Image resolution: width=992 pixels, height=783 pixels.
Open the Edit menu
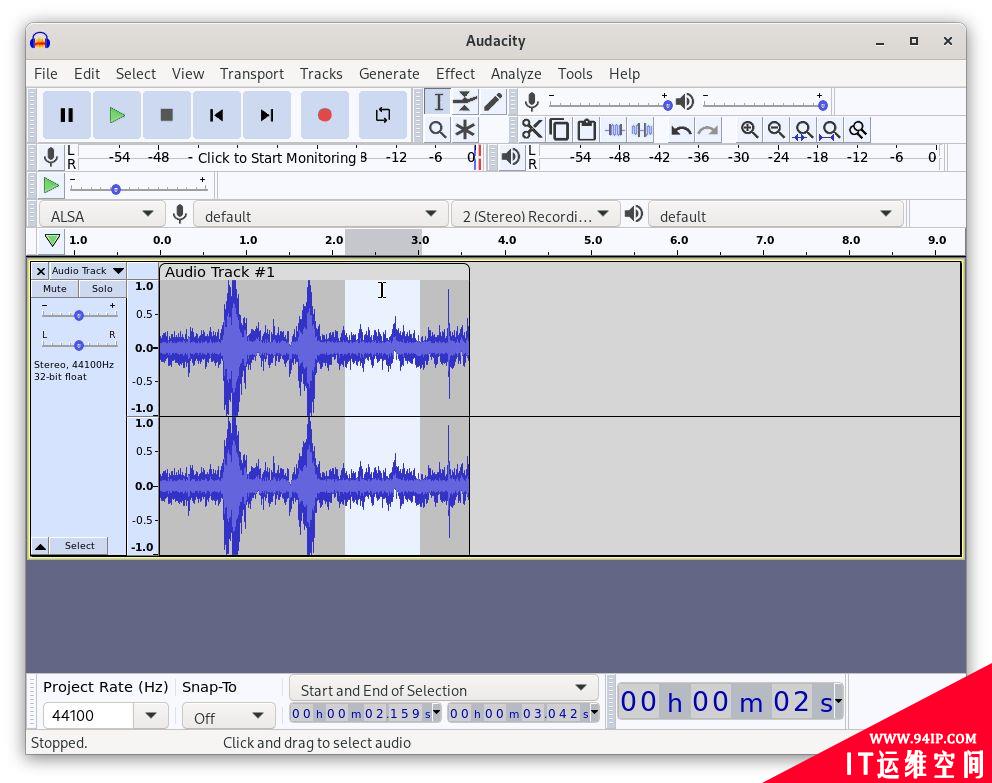(87, 73)
